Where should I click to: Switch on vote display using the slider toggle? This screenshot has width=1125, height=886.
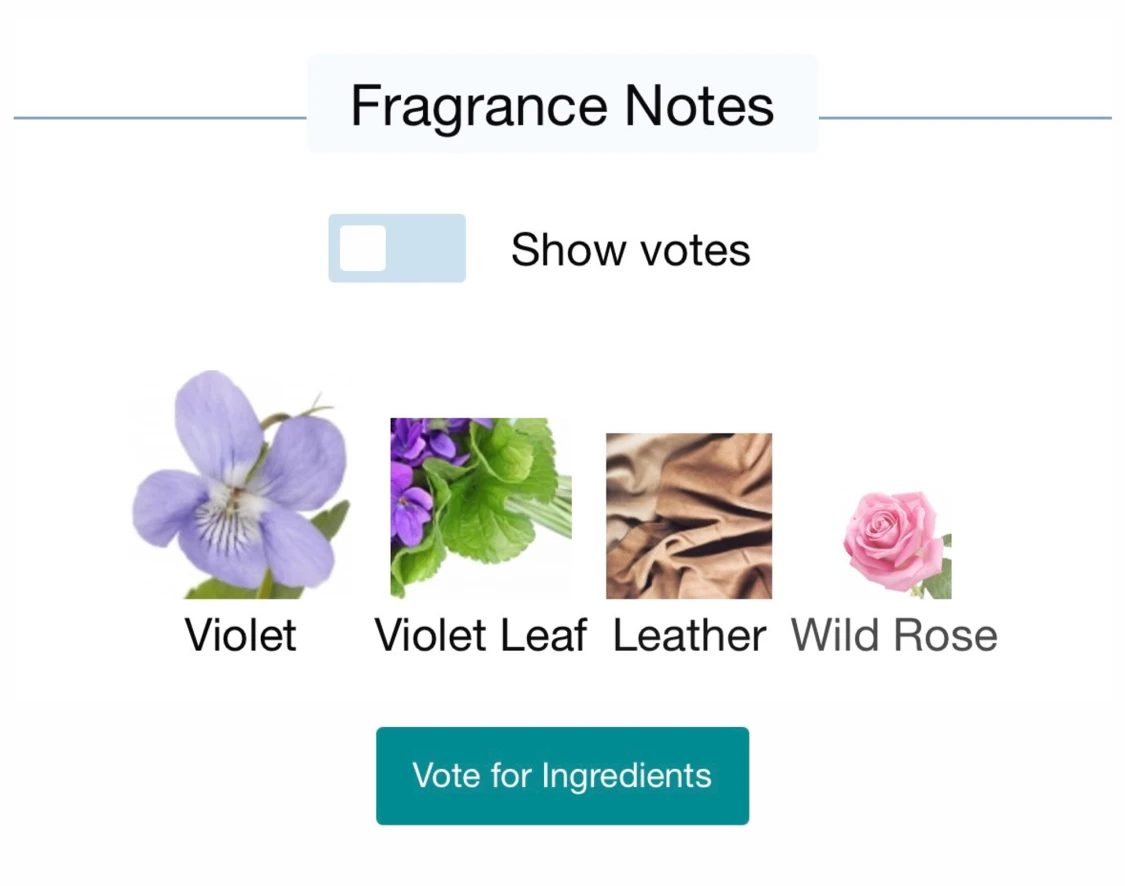point(397,248)
